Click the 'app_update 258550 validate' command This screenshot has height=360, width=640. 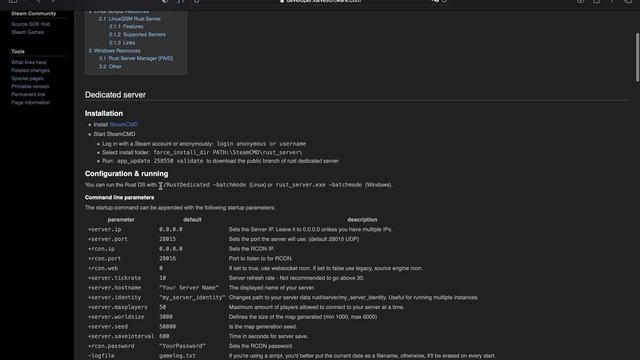click(x=160, y=161)
